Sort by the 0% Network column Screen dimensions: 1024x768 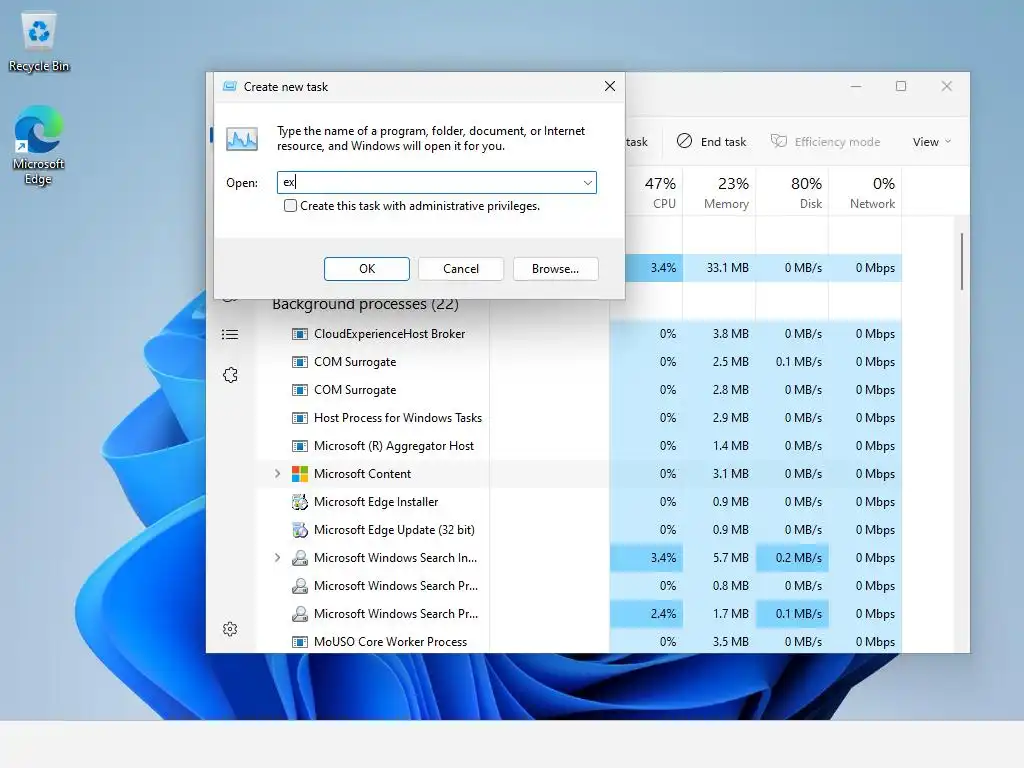point(865,192)
